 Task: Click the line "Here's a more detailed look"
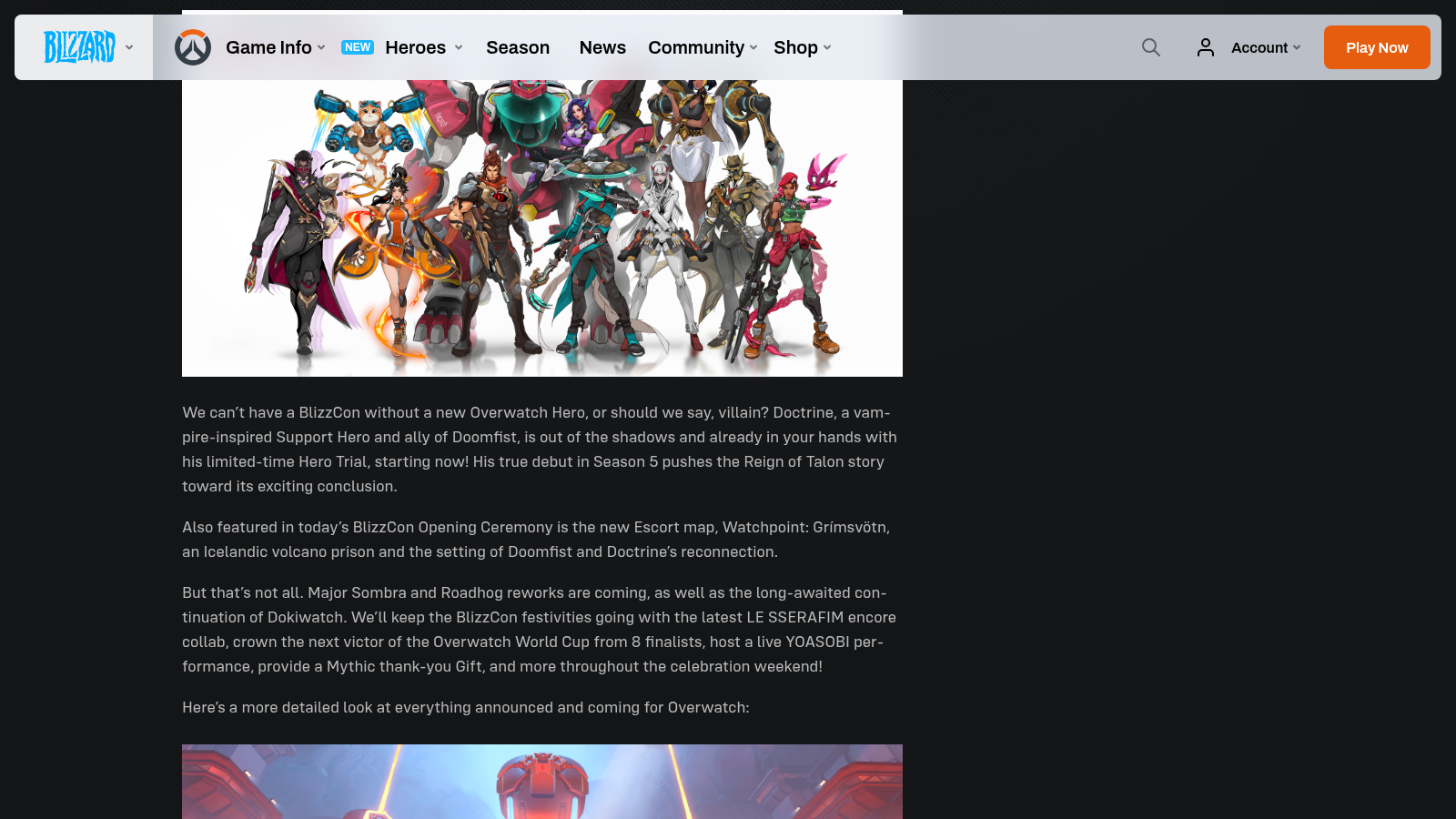coord(466,707)
